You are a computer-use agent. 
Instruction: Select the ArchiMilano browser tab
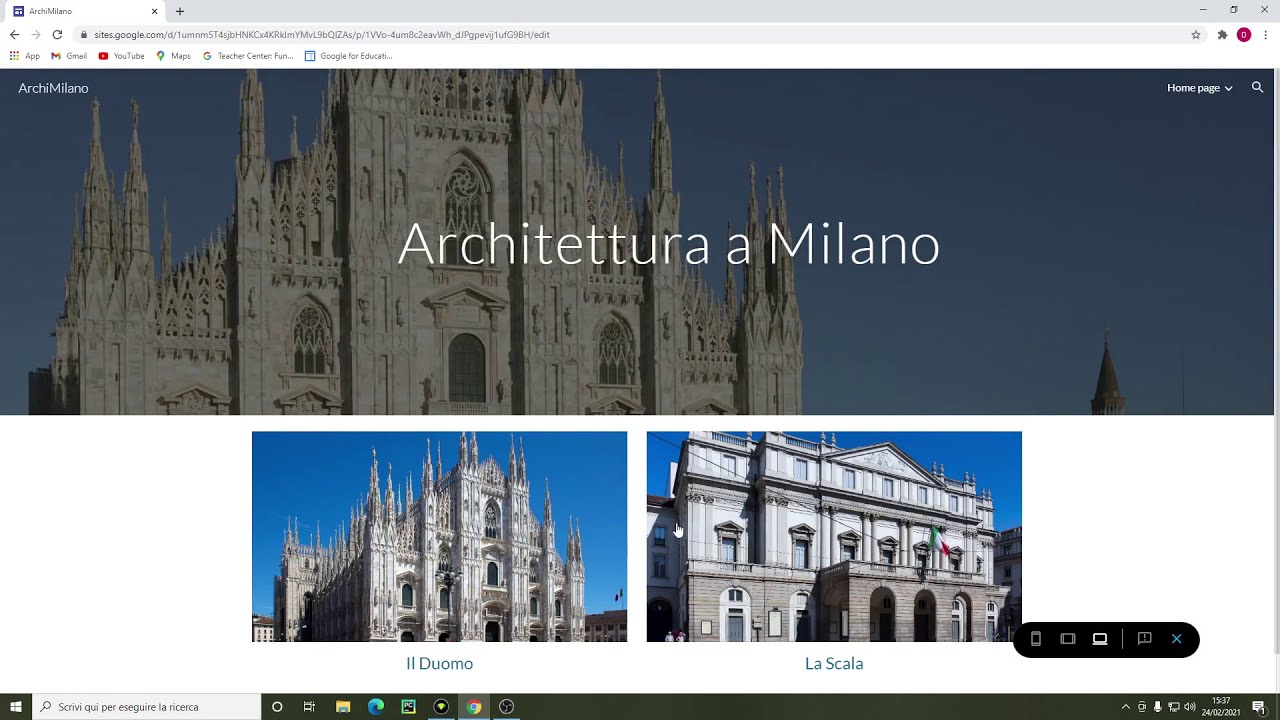[x=85, y=11]
